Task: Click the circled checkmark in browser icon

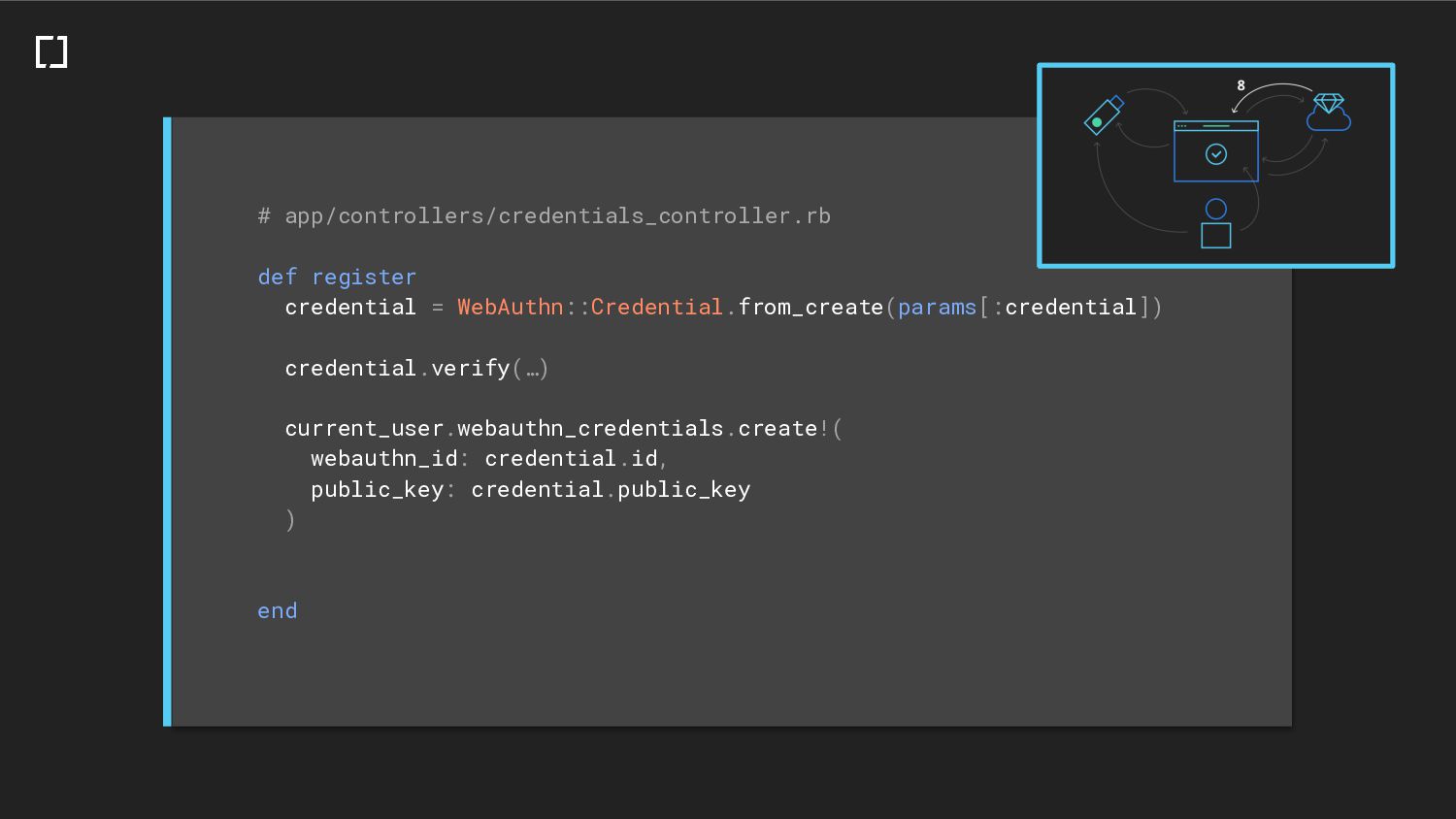Action: [1215, 154]
